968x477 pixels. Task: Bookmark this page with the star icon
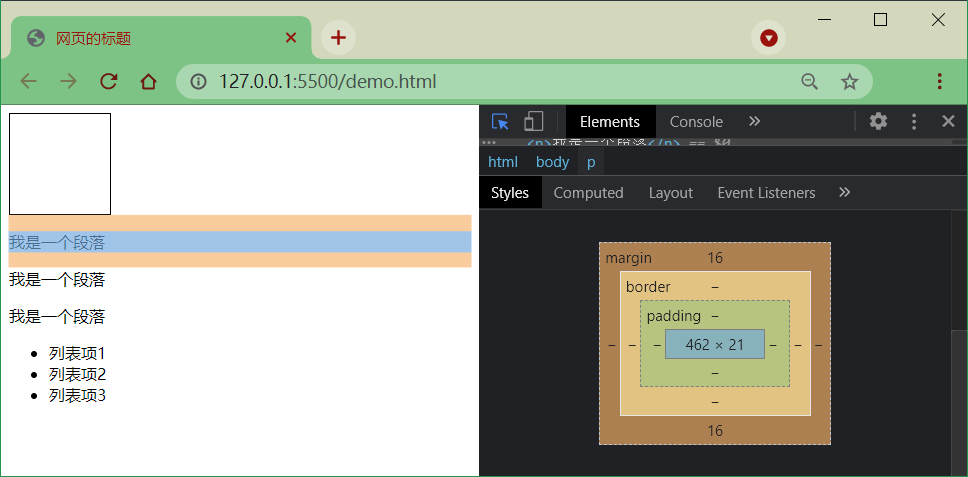850,81
